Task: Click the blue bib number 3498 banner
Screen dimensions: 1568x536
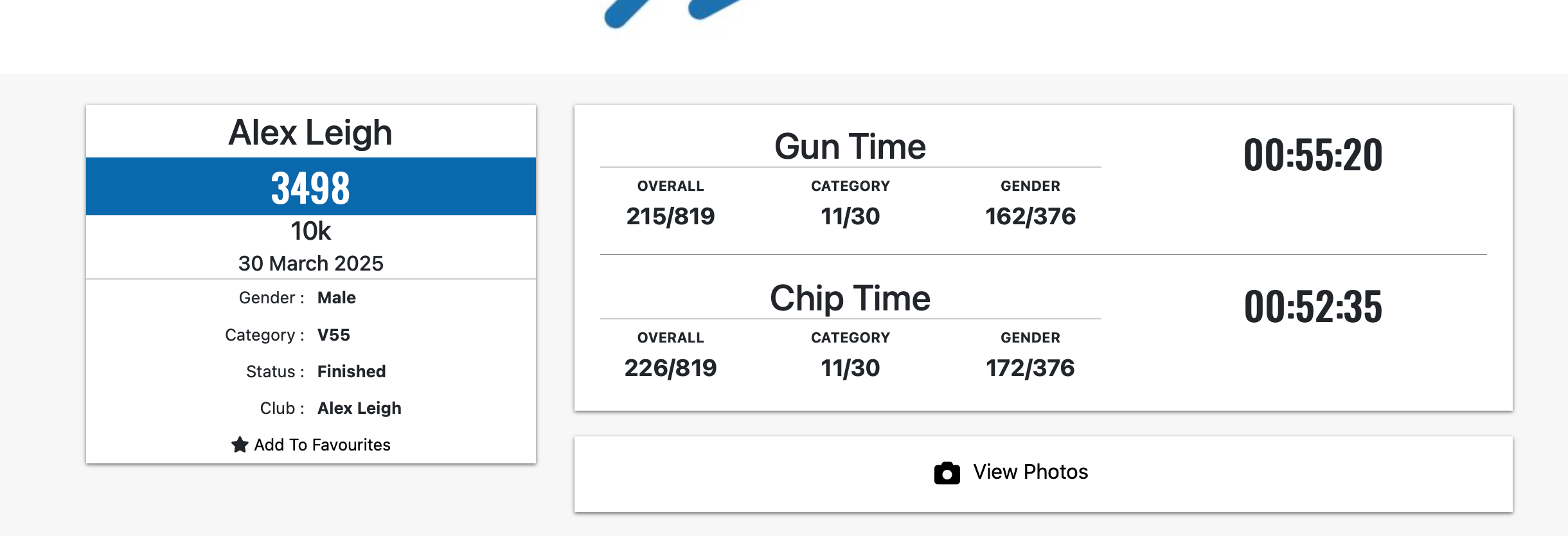Action: pyautogui.click(x=310, y=188)
